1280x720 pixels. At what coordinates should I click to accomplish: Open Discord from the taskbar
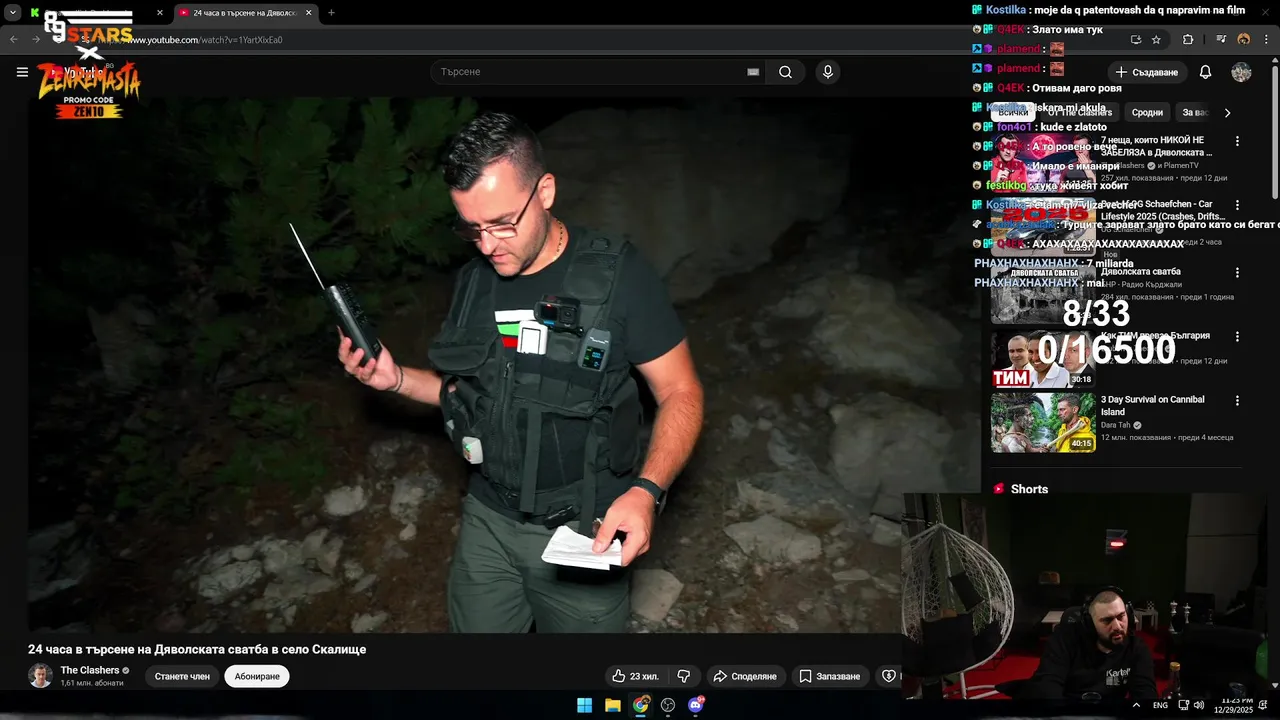point(696,705)
